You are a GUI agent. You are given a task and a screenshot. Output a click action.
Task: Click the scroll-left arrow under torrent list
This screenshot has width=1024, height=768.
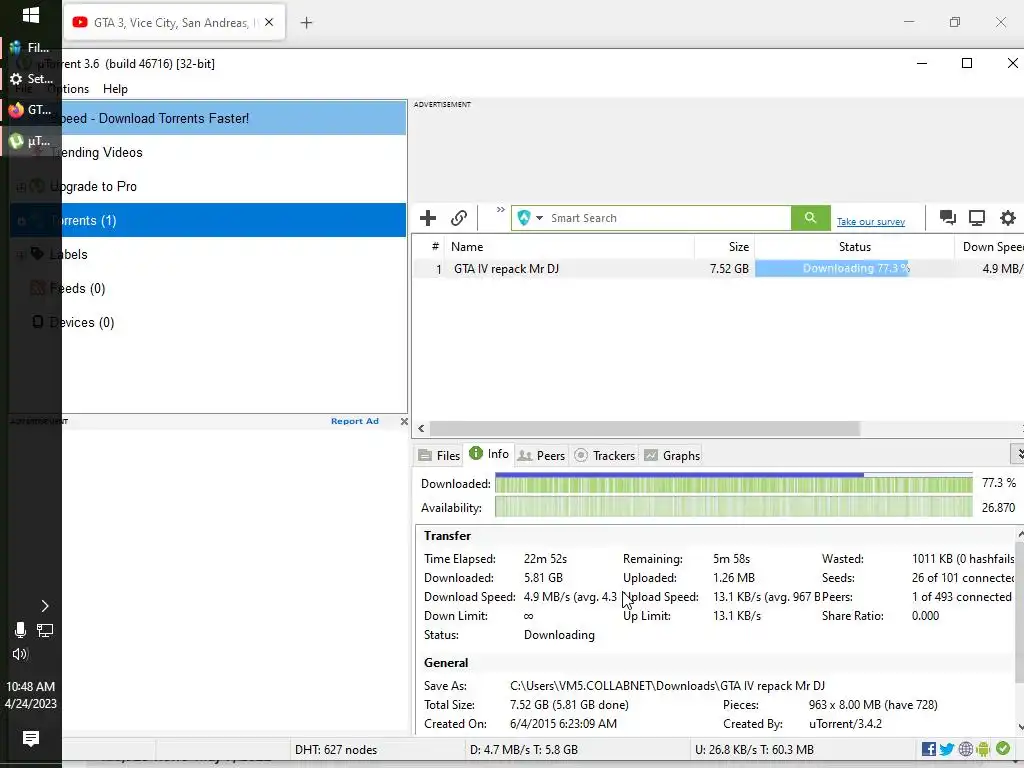[x=421, y=428]
